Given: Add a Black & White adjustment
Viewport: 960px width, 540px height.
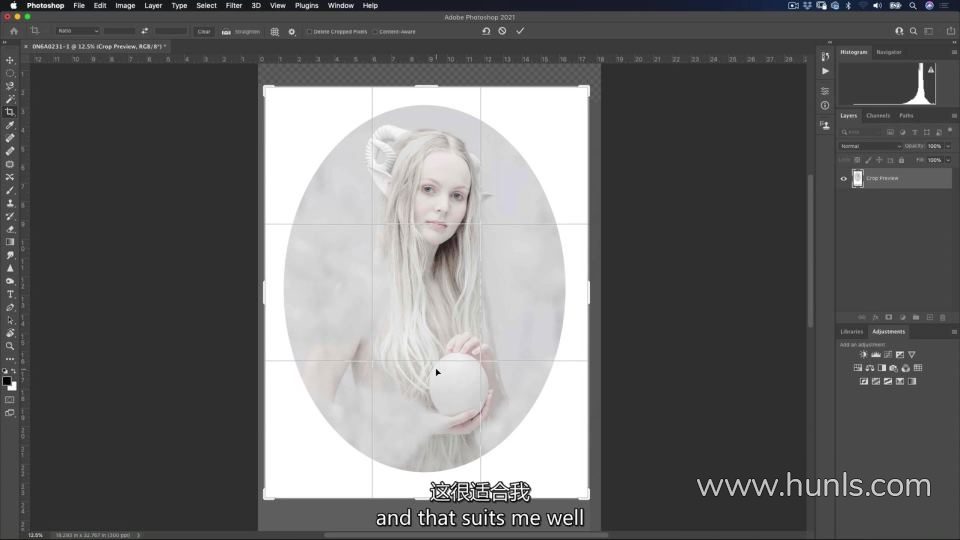Looking at the screenshot, I should tap(882, 368).
